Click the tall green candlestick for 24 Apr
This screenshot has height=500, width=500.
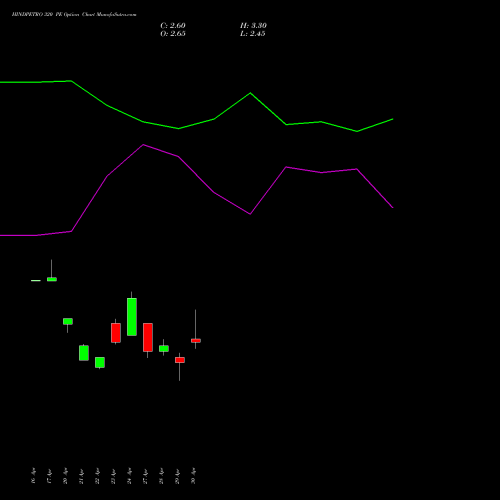[x=132, y=317]
